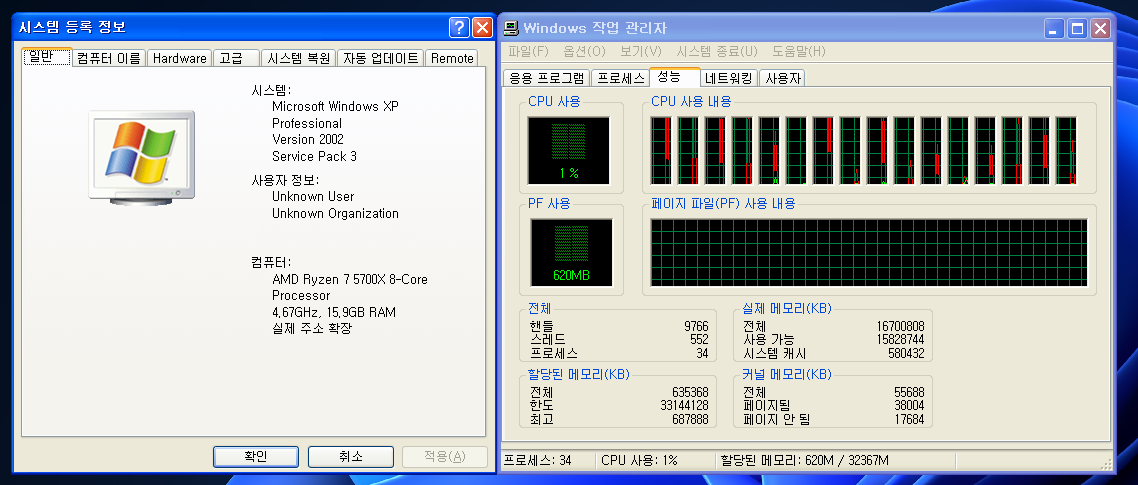Screen dimensions: 1138x485
Task: Open the 사용자 tab
Action: click(782, 78)
